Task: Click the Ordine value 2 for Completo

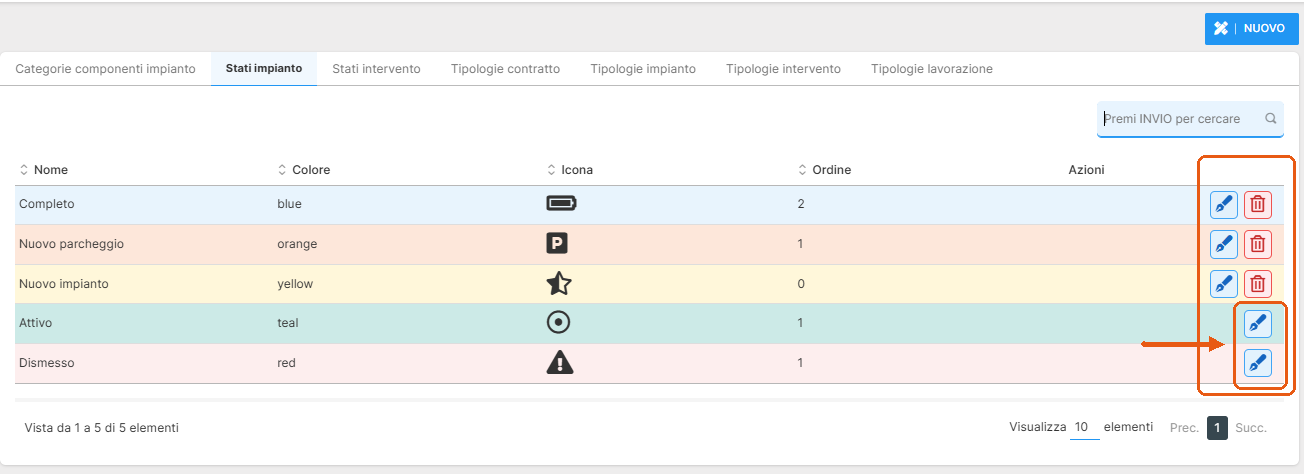Action: click(x=801, y=204)
